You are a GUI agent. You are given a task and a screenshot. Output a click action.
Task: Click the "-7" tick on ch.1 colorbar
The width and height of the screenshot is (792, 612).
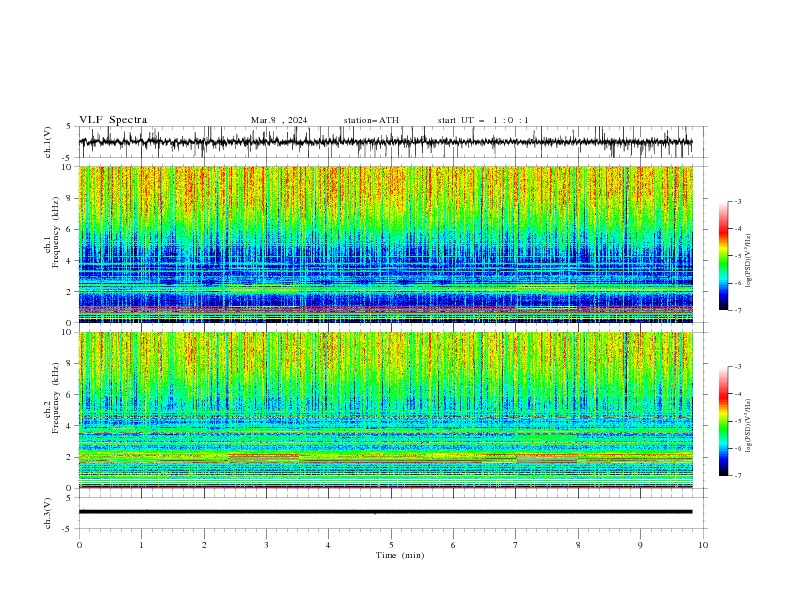[x=738, y=310]
